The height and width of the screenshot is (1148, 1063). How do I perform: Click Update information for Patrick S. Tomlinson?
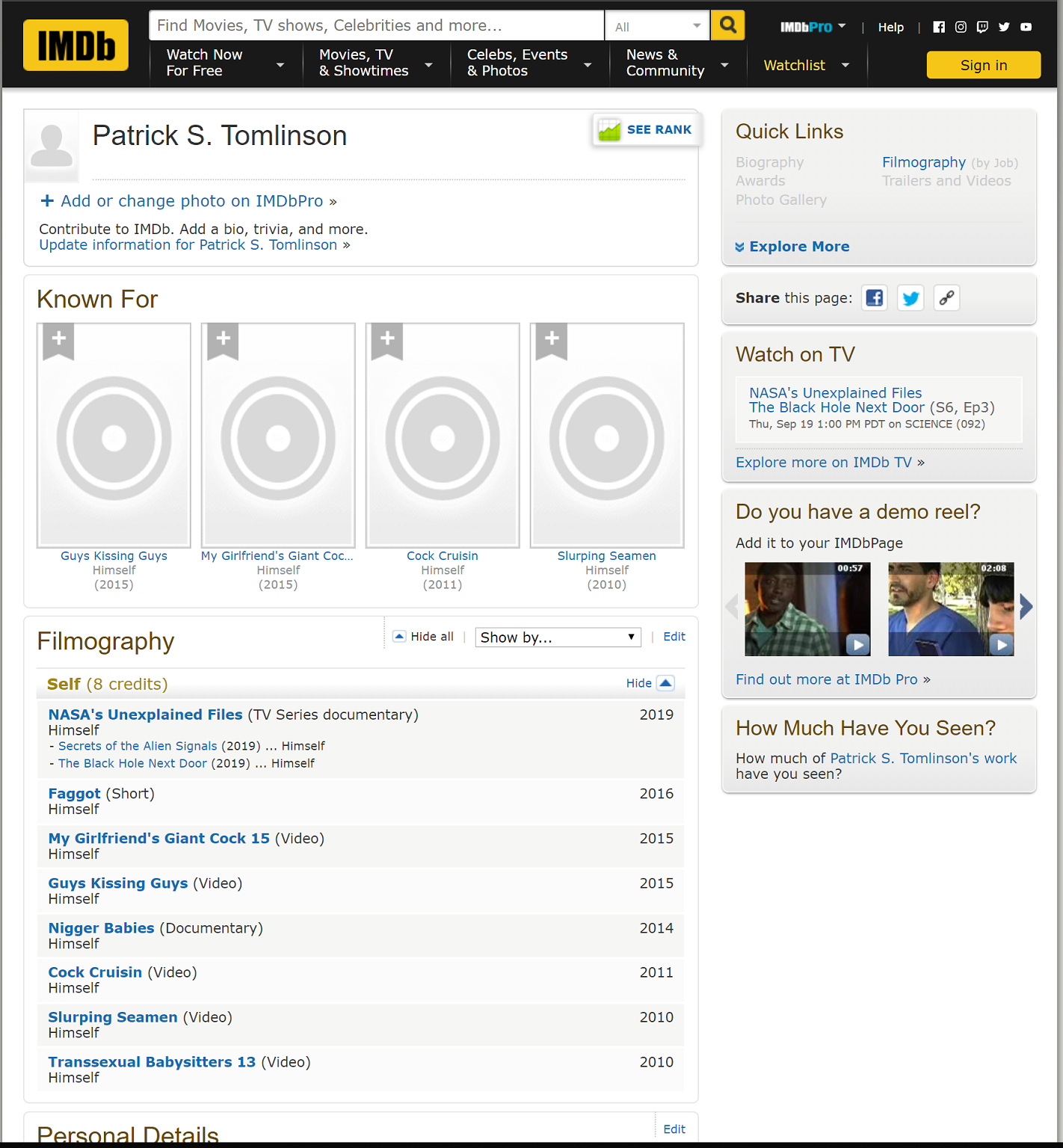tap(188, 245)
